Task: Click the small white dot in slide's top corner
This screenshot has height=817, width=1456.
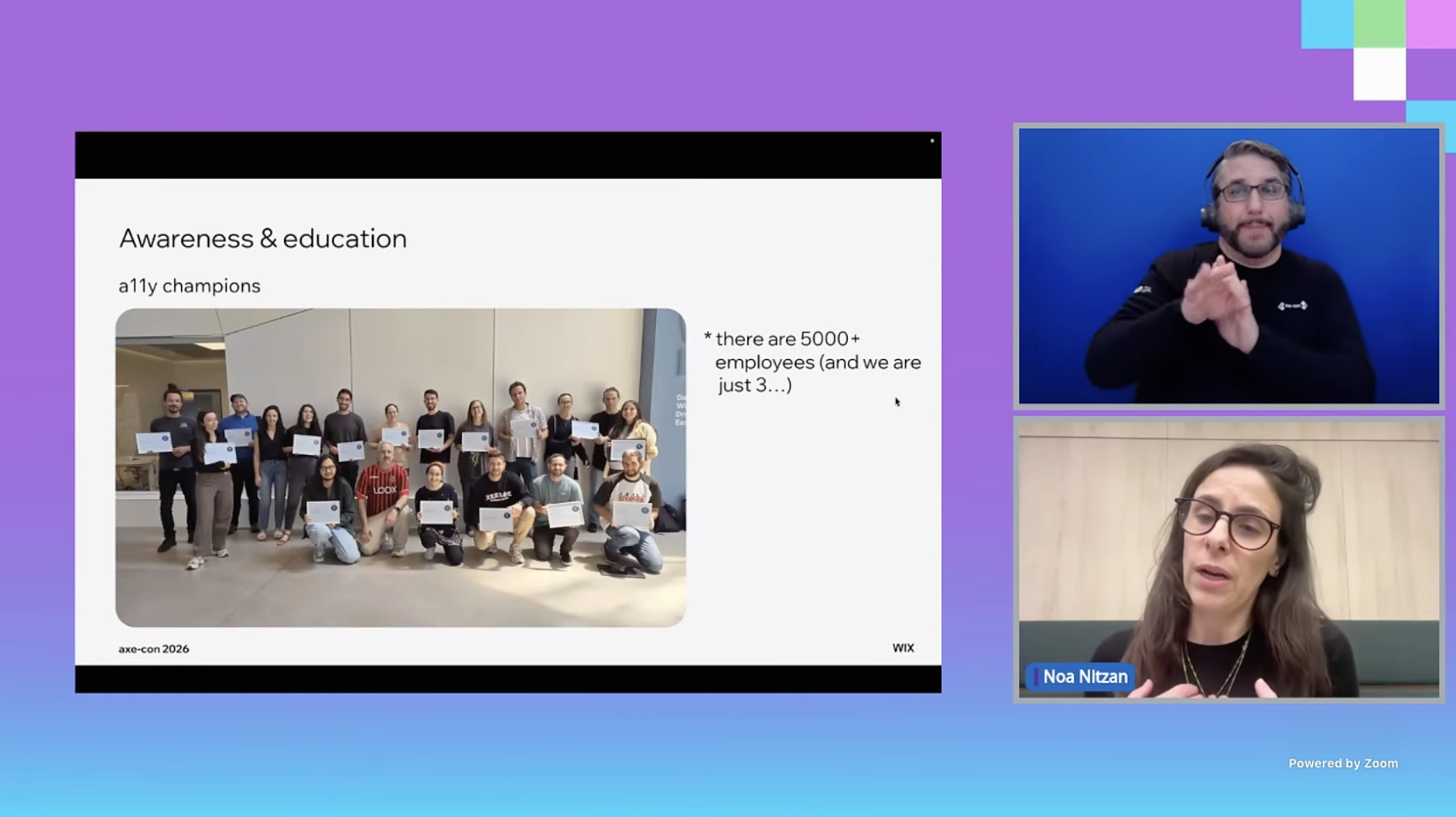Action: click(x=931, y=141)
